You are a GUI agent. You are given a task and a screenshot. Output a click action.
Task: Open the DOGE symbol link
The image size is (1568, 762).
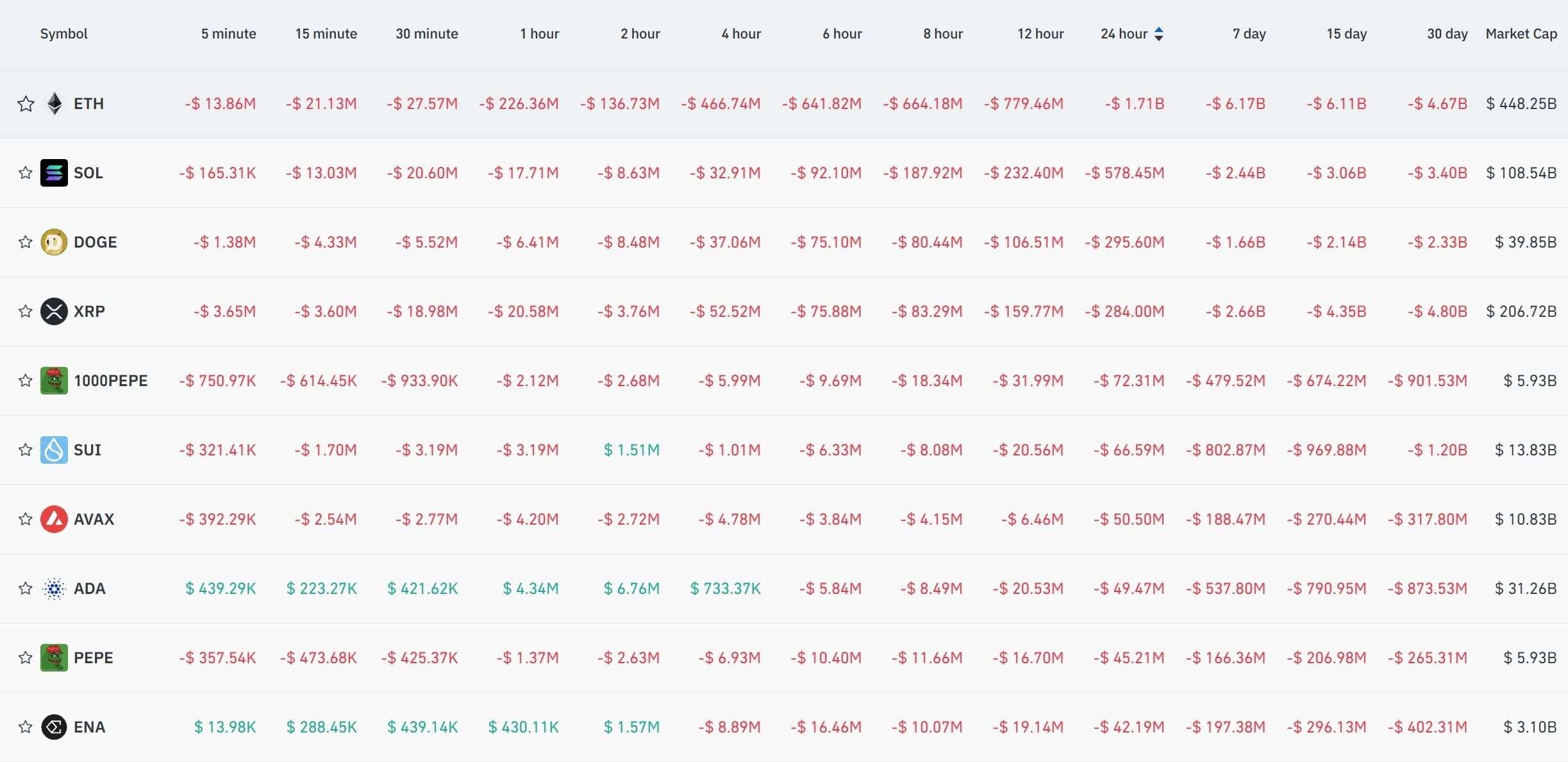point(96,242)
